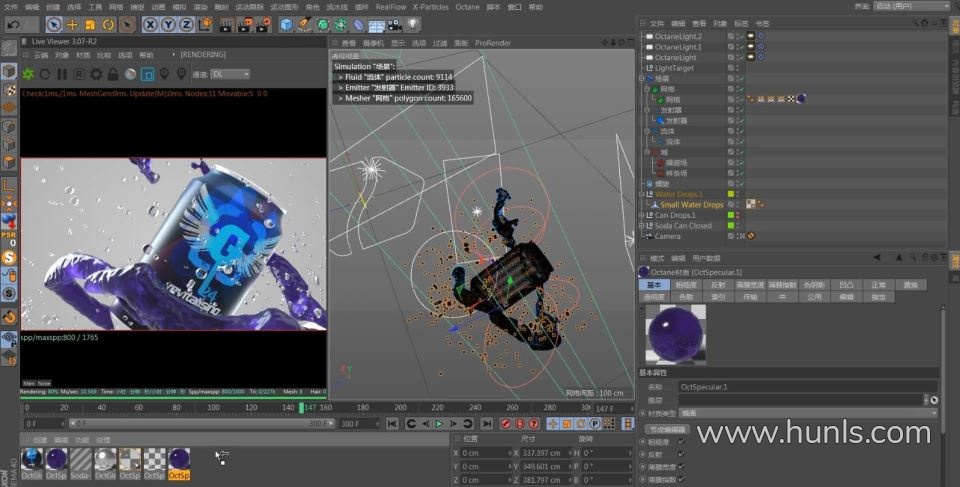Open Octane settings gear icon
The width and height of the screenshot is (960, 487).
[96, 74]
